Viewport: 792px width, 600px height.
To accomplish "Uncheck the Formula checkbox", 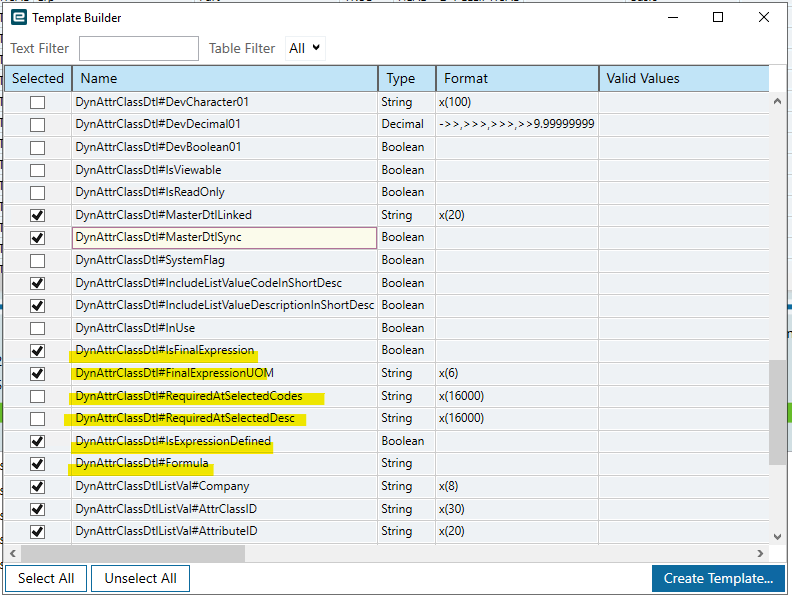I will click(x=37, y=464).
